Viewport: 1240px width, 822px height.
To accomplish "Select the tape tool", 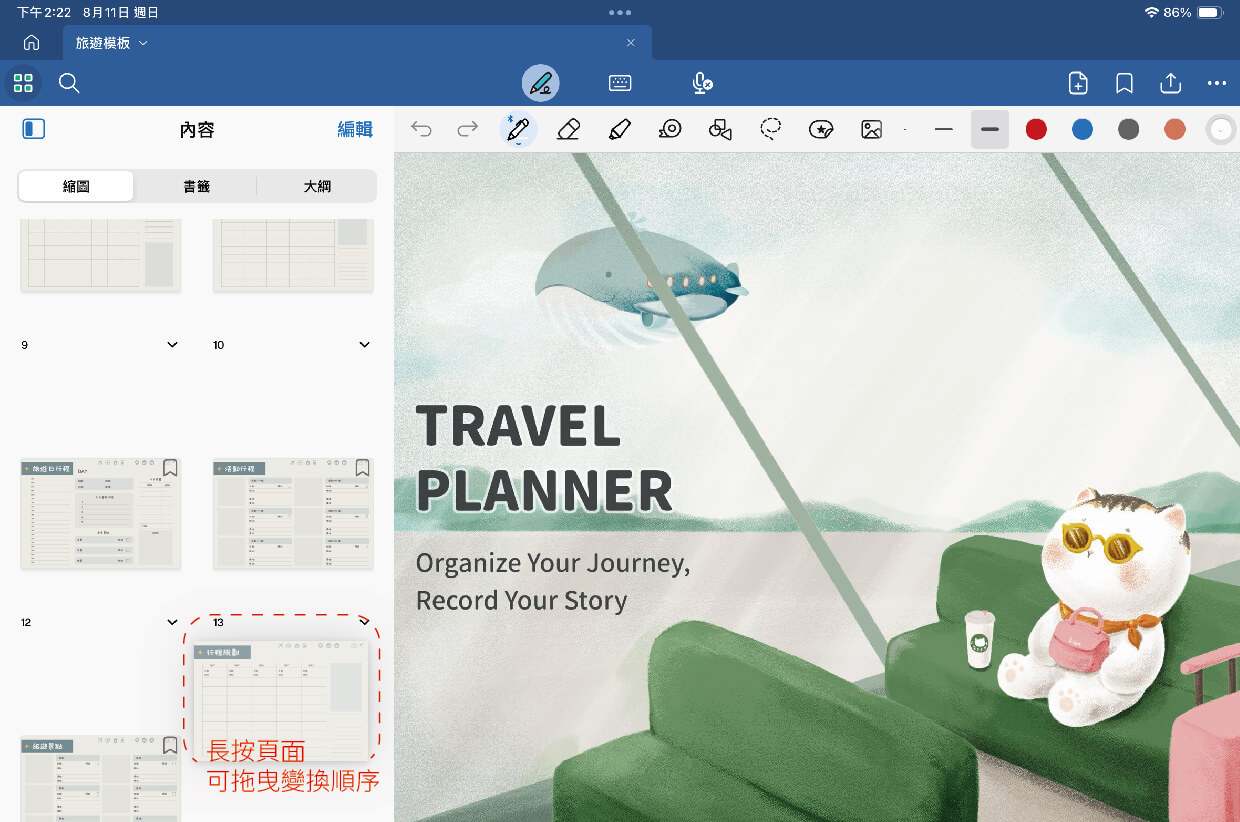I will (670, 129).
